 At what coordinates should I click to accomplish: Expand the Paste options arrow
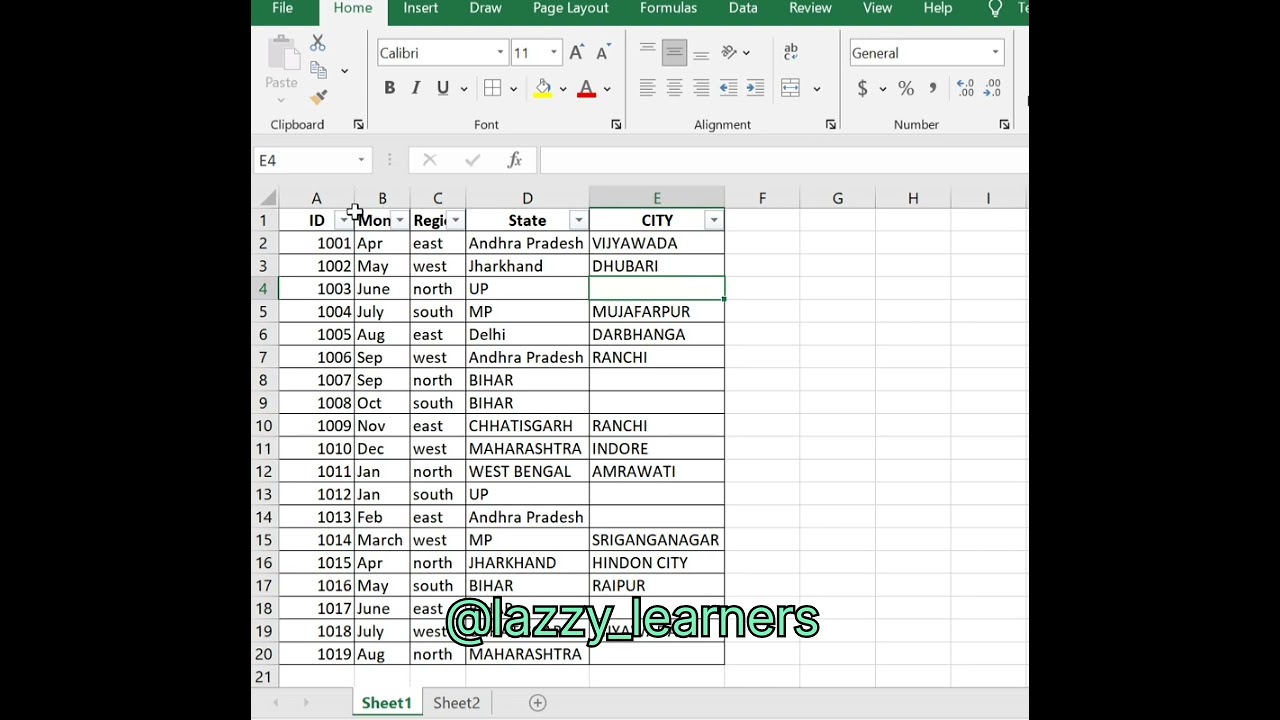click(281, 100)
